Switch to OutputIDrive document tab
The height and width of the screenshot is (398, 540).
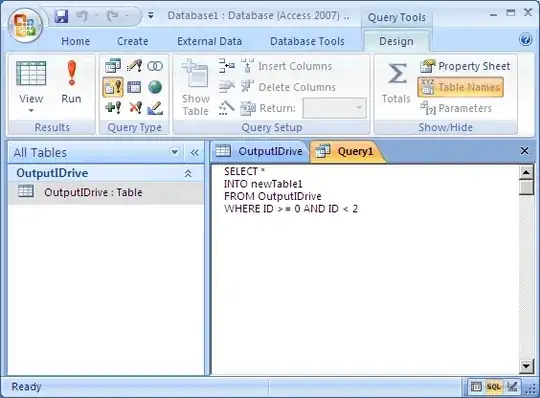coord(259,151)
